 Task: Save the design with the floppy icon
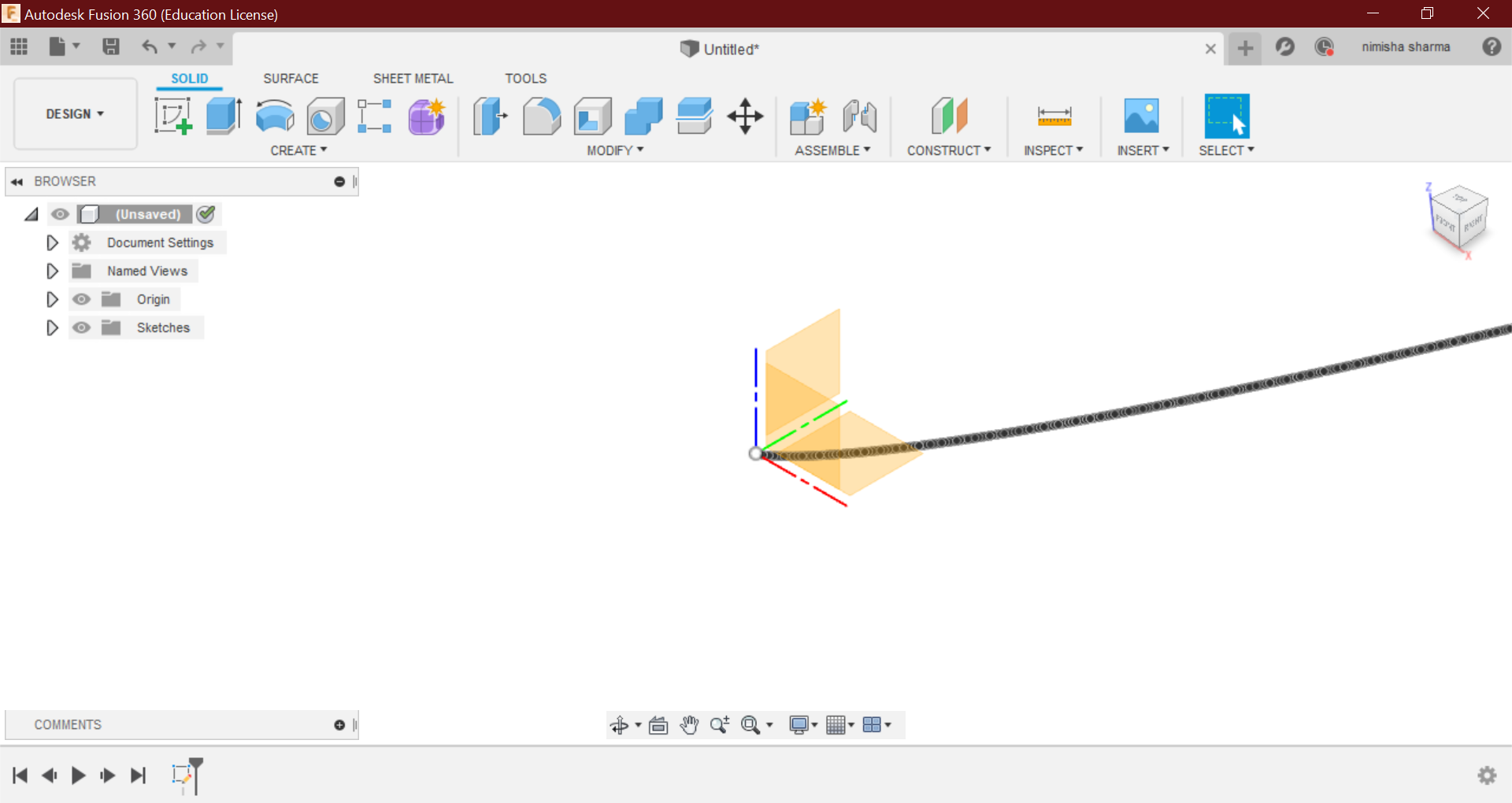[111, 47]
